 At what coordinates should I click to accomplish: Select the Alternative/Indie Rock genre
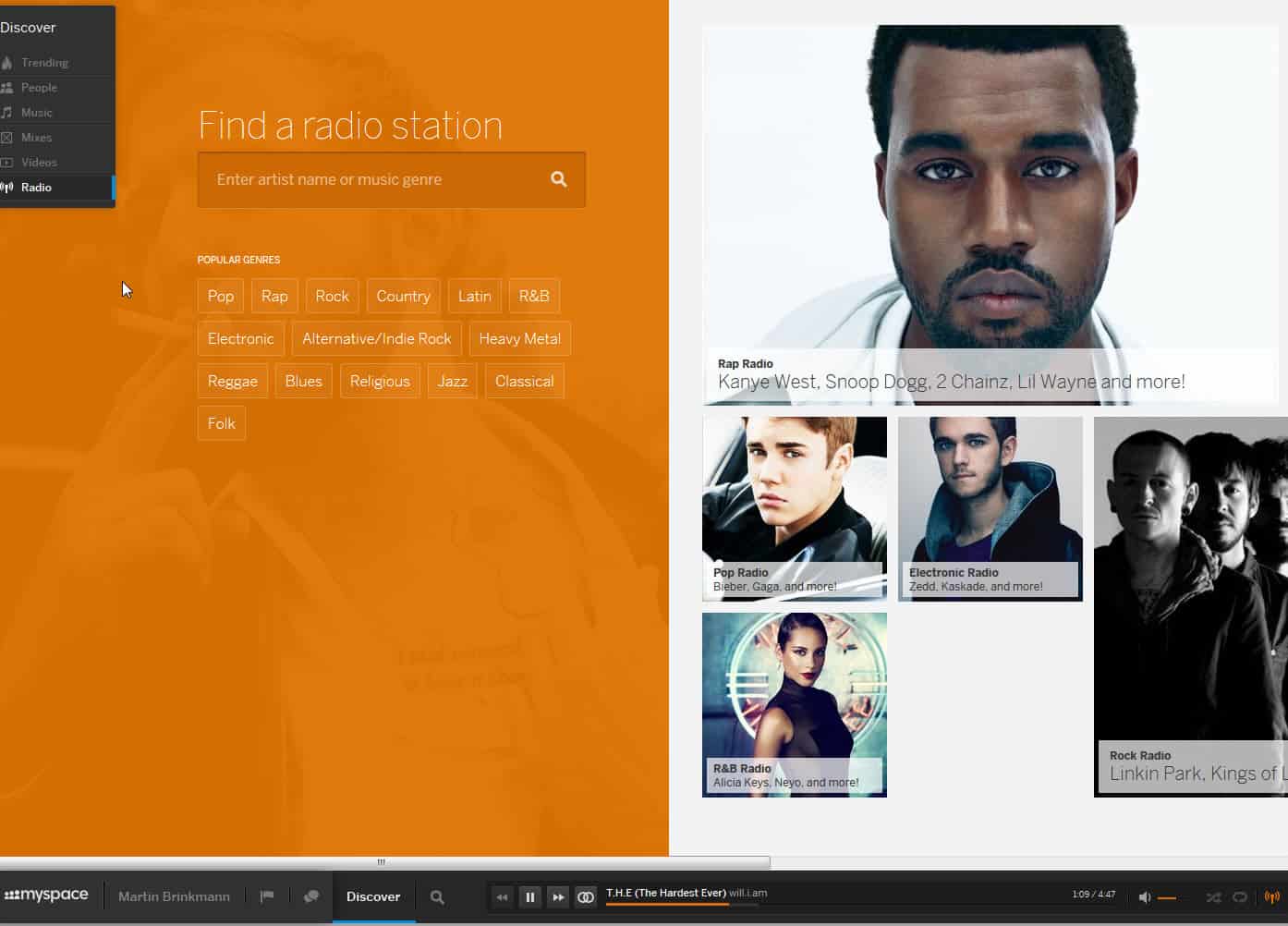[377, 338]
